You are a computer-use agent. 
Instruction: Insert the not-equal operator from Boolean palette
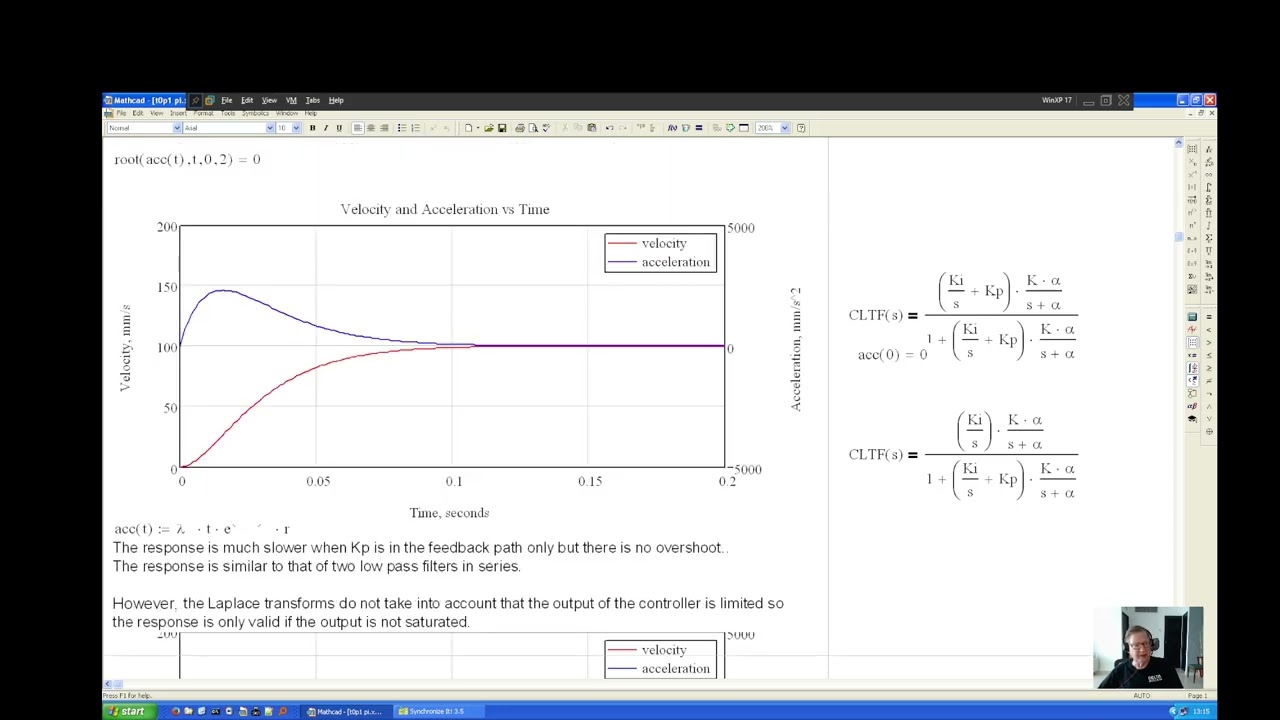[1209, 380]
